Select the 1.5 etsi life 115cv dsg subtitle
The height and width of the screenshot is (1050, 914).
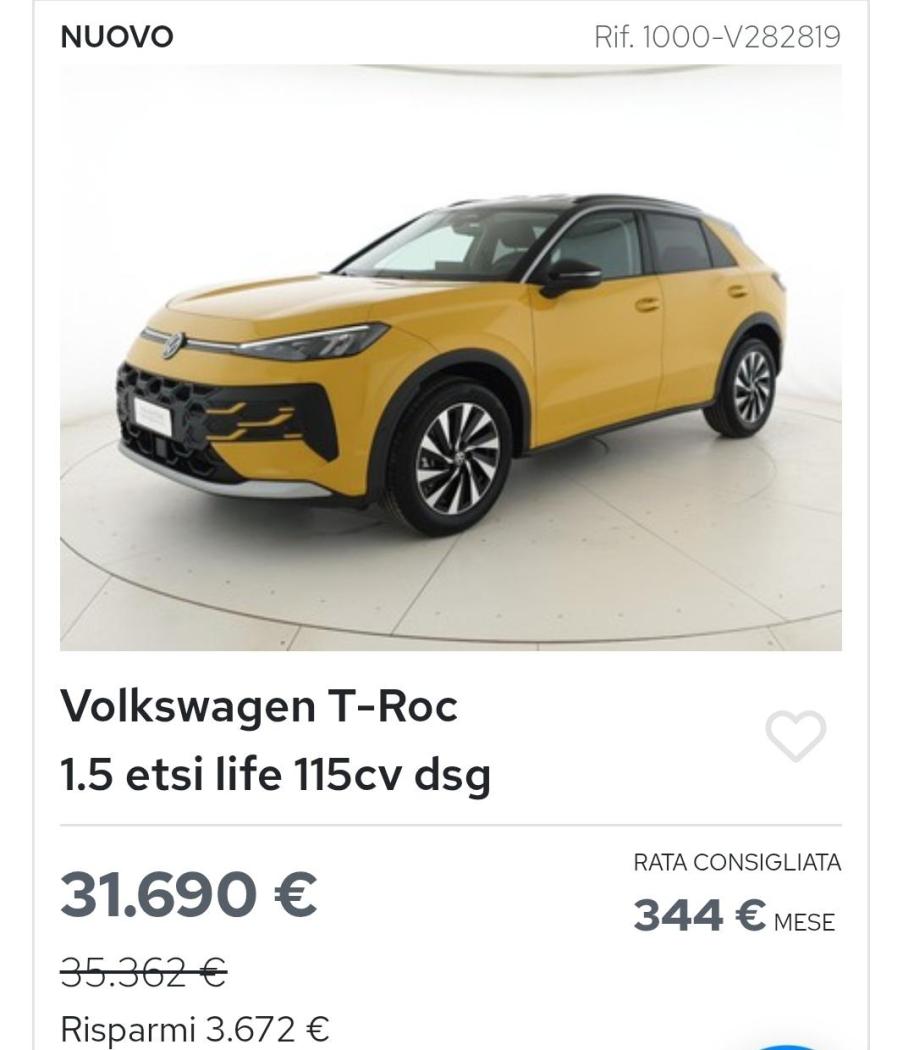pyautogui.click(x=275, y=774)
